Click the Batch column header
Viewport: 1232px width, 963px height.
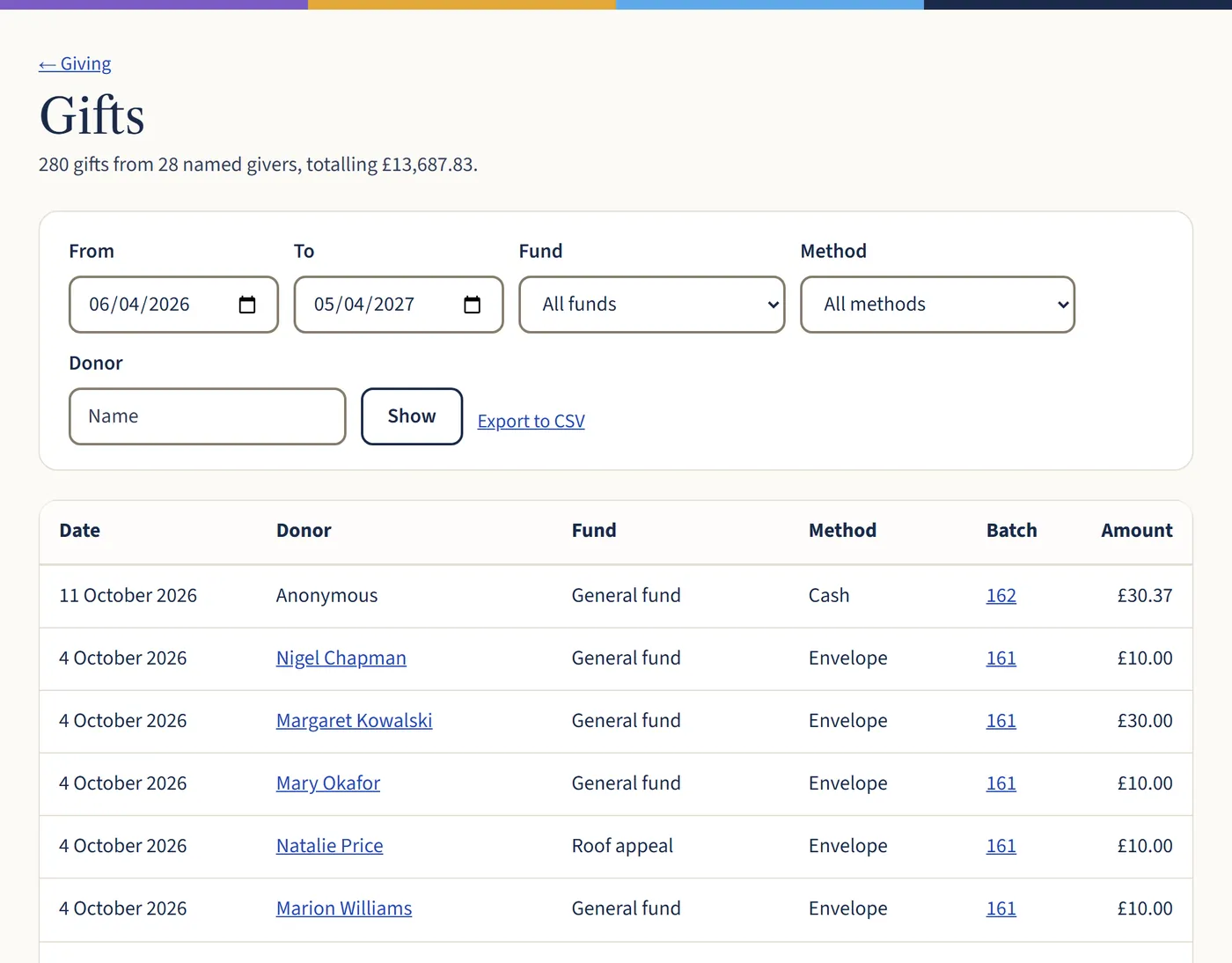pos(1012,531)
